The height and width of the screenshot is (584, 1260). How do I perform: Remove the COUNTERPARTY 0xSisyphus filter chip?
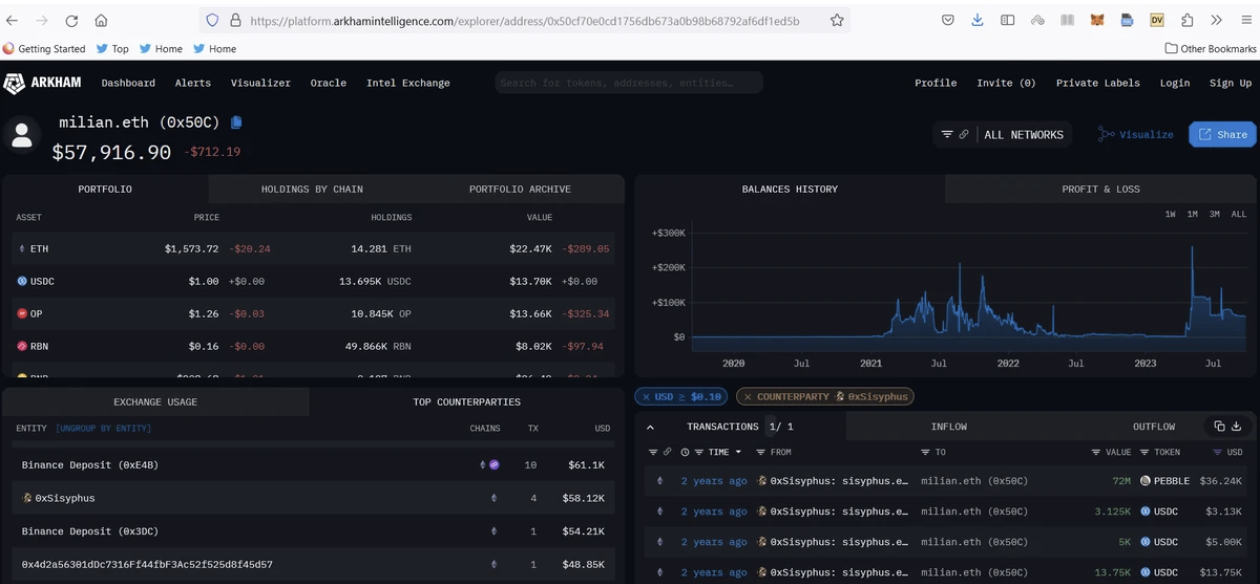747,397
